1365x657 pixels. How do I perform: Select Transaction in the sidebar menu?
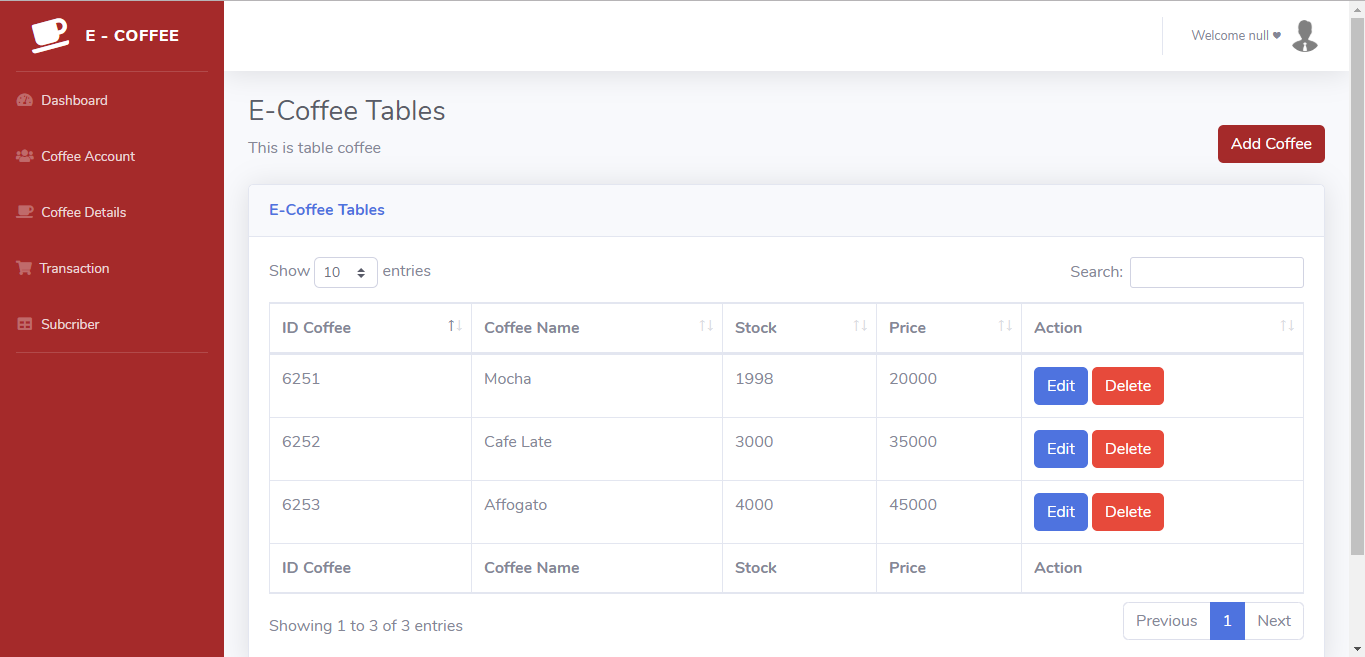pos(75,268)
